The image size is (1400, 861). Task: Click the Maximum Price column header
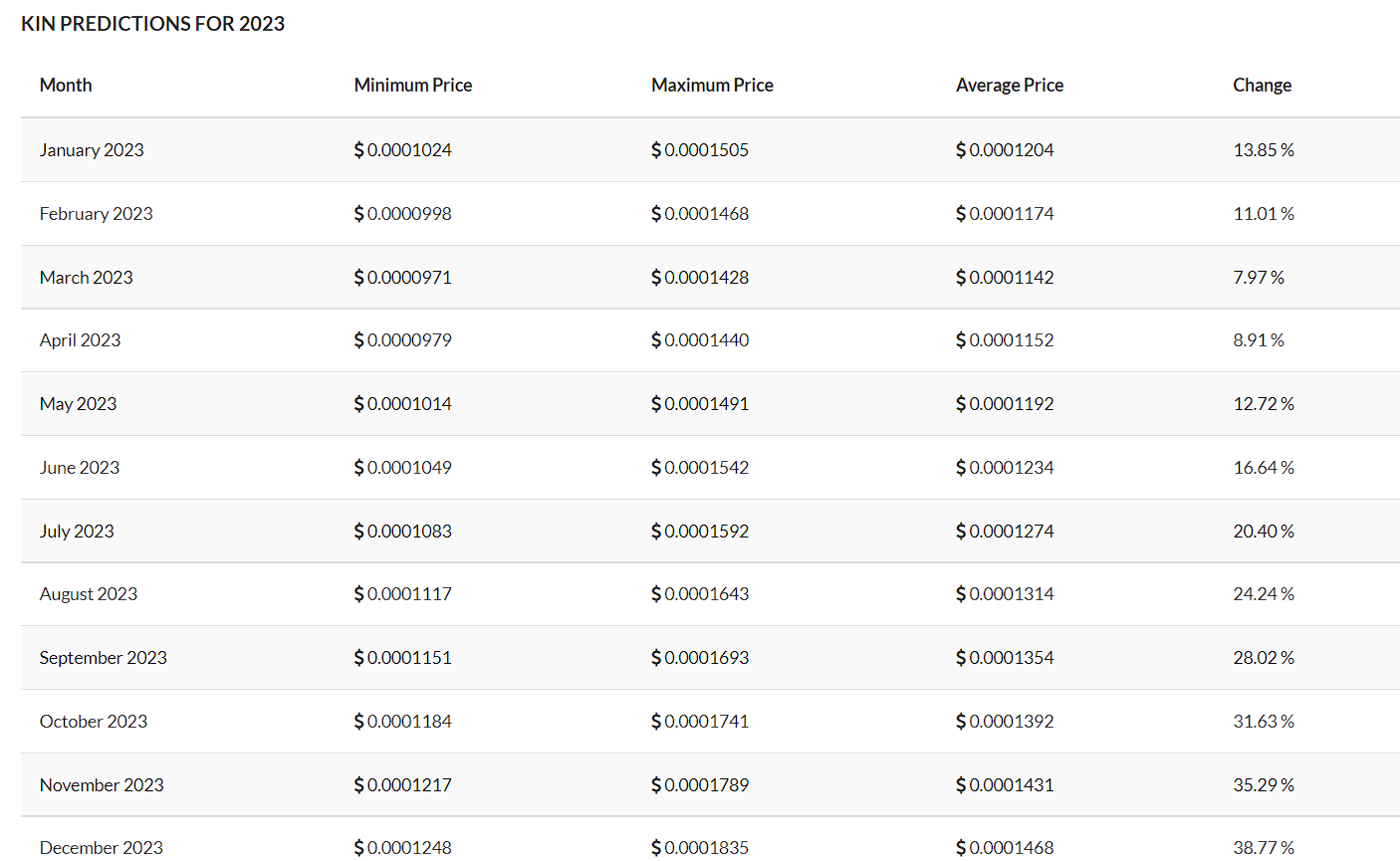click(712, 85)
